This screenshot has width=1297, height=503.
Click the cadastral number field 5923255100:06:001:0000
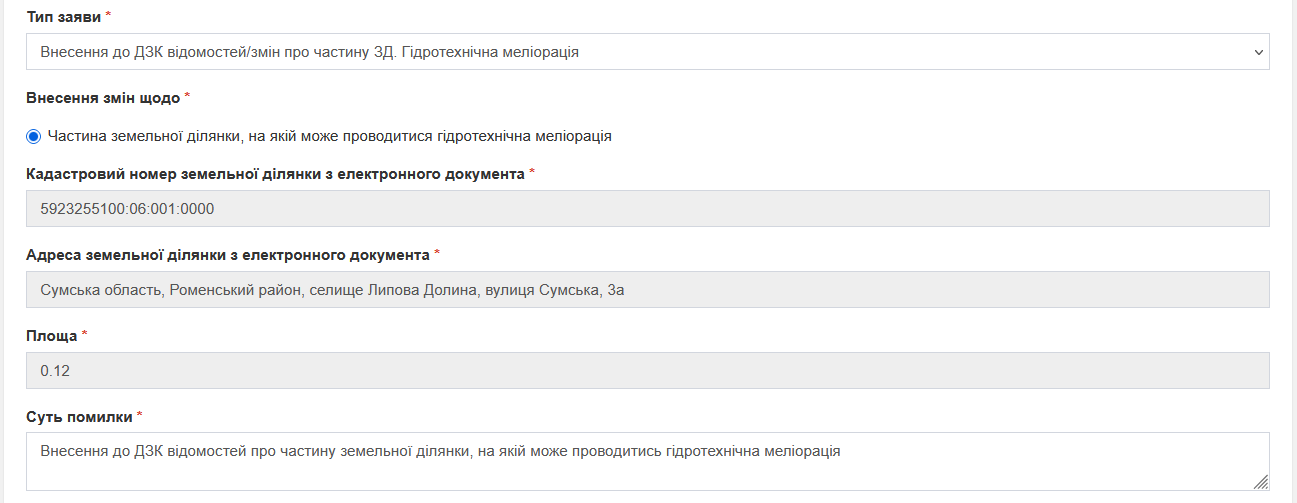[x=647, y=209]
